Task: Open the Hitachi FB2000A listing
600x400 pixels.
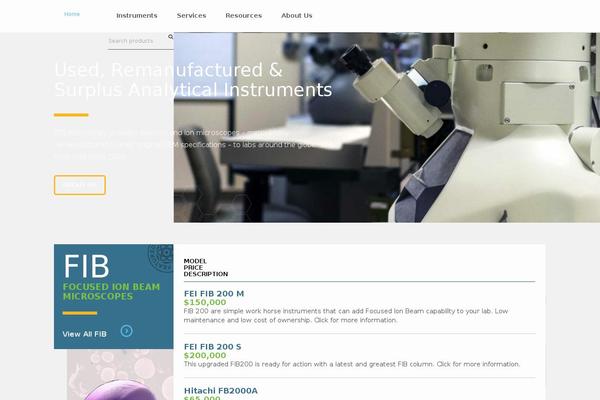Action: coord(221,391)
